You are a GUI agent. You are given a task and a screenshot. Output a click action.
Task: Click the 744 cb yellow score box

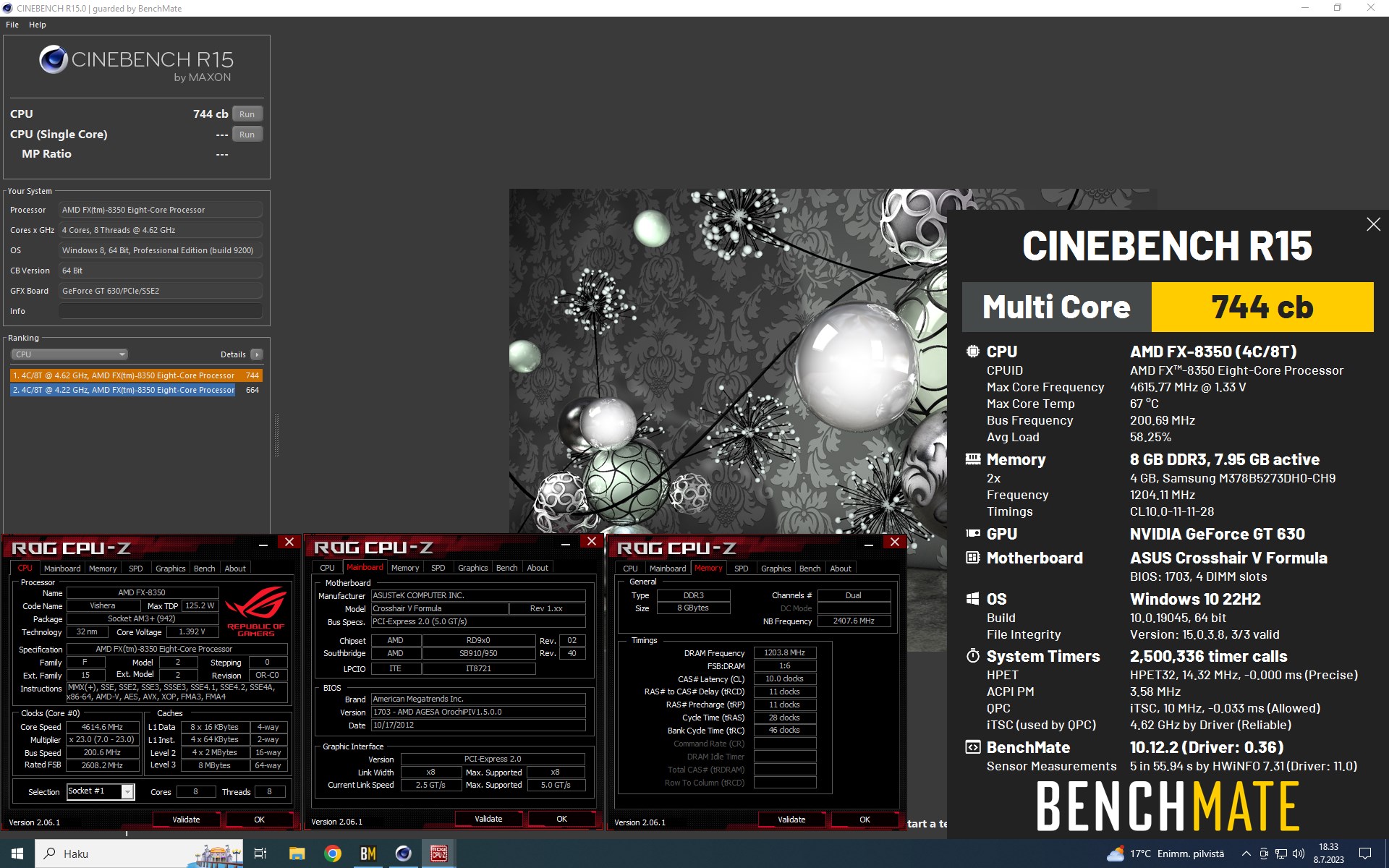click(x=1262, y=307)
